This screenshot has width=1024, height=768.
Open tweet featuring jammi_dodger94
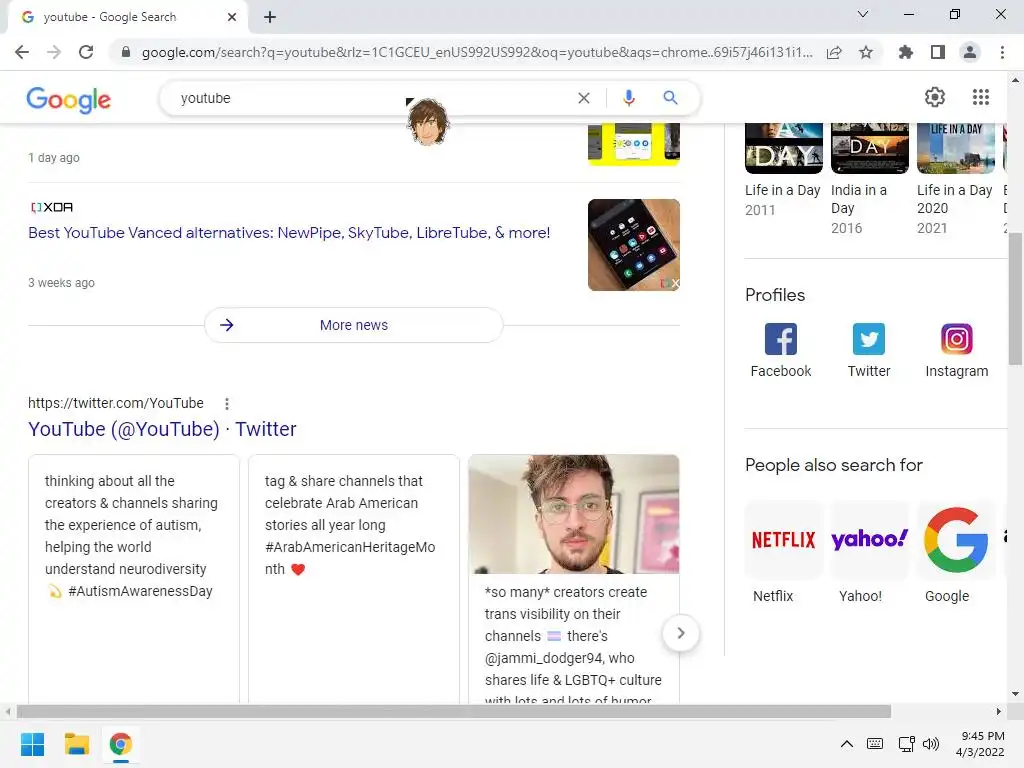573,579
